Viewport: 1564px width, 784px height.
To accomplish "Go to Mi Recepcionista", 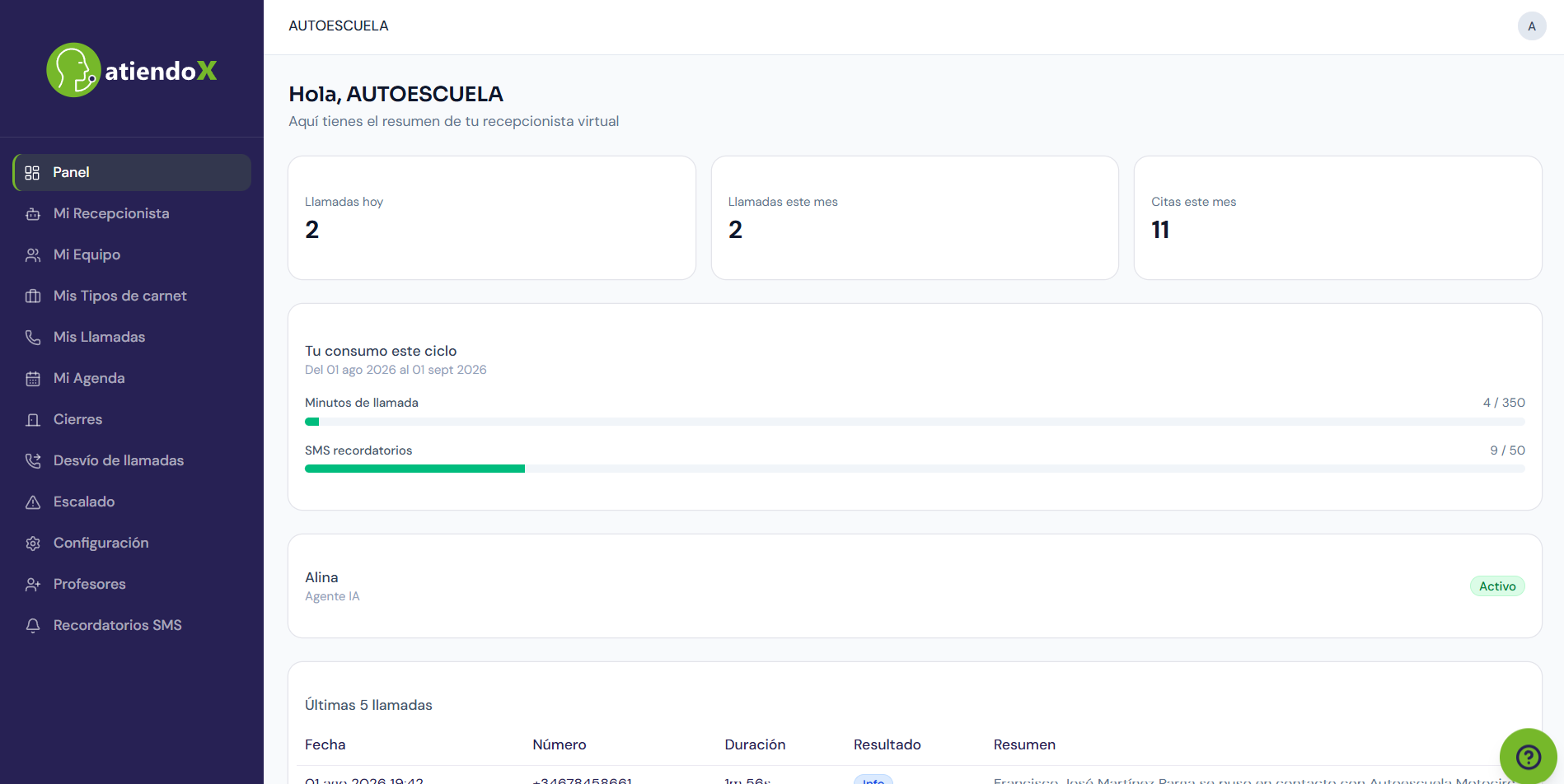I will pyautogui.click(x=132, y=213).
